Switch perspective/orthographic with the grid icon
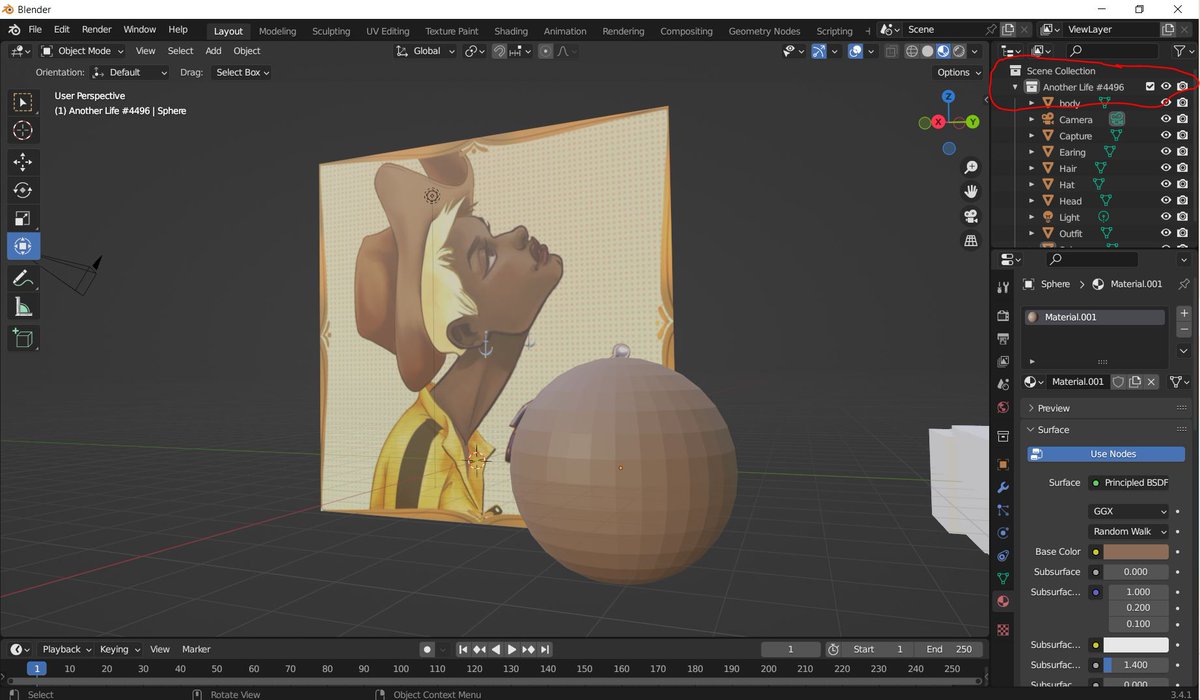This screenshot has height=700, width=1200. coord(970,241)
